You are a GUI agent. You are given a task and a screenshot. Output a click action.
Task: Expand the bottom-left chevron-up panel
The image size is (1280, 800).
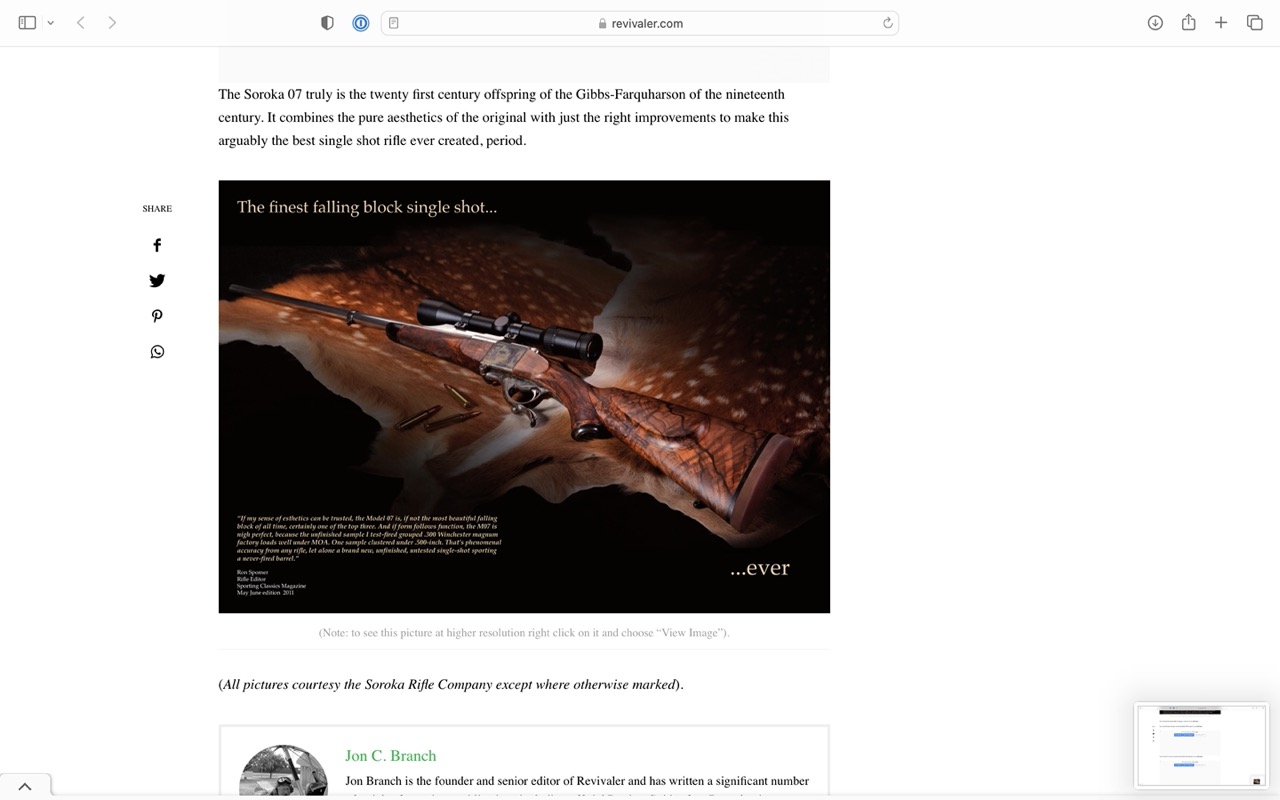(25, 787)
